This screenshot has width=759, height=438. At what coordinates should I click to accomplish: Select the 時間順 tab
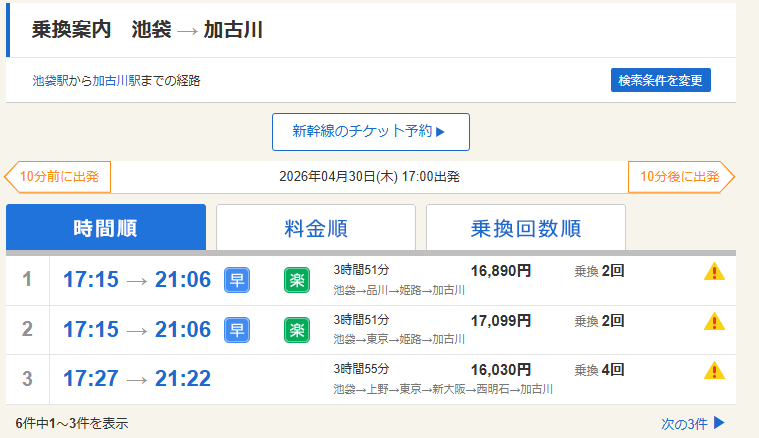pos(106,228)
